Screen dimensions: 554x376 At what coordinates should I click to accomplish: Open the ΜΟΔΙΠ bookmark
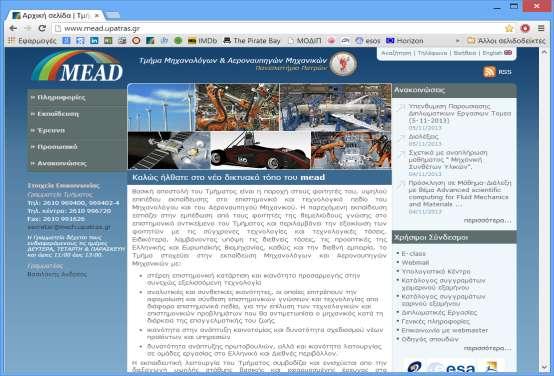point(305,41)
